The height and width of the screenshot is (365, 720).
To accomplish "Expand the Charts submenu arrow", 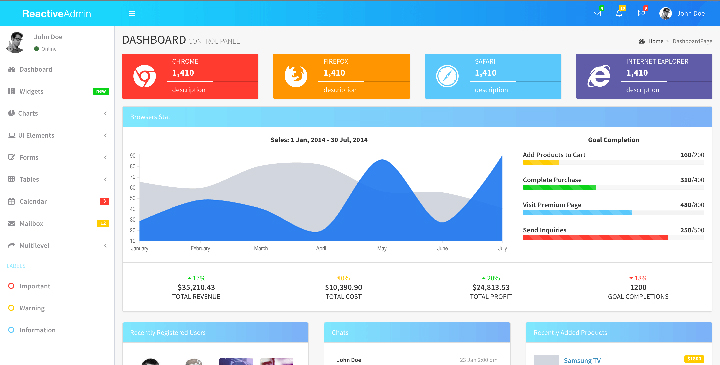I will [105, 113].
